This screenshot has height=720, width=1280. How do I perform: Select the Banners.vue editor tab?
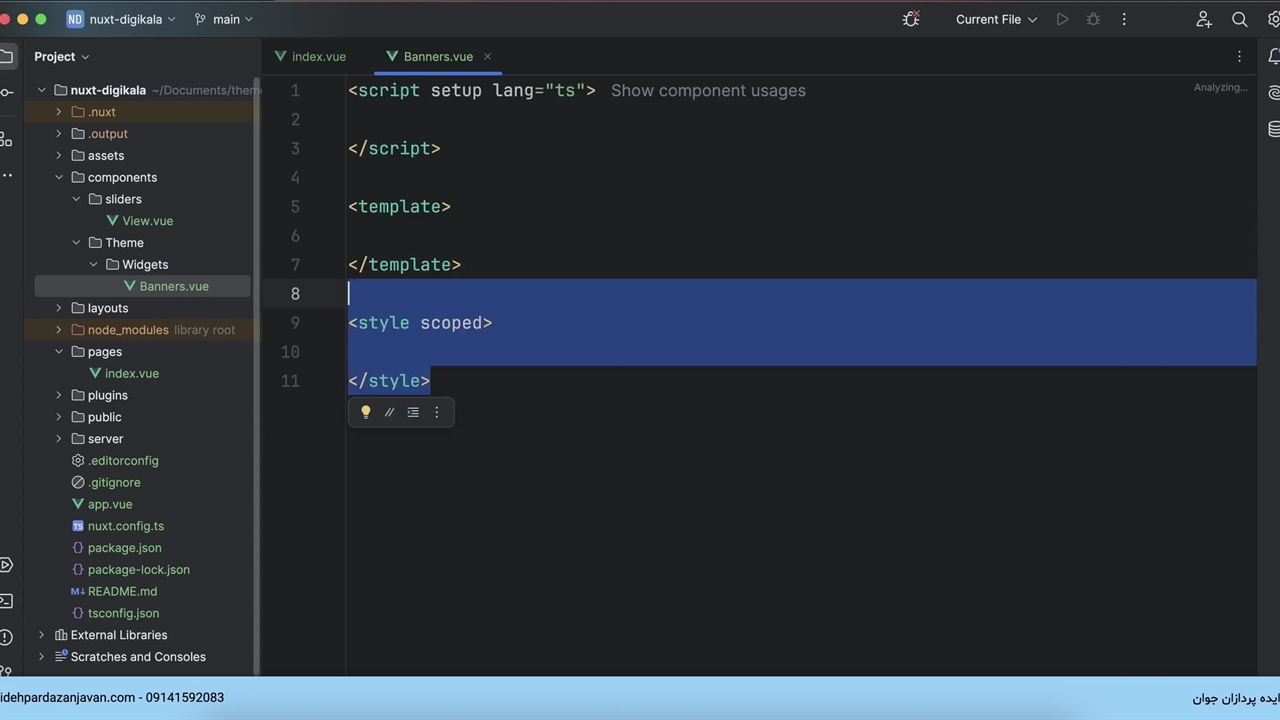coord(438,56)
